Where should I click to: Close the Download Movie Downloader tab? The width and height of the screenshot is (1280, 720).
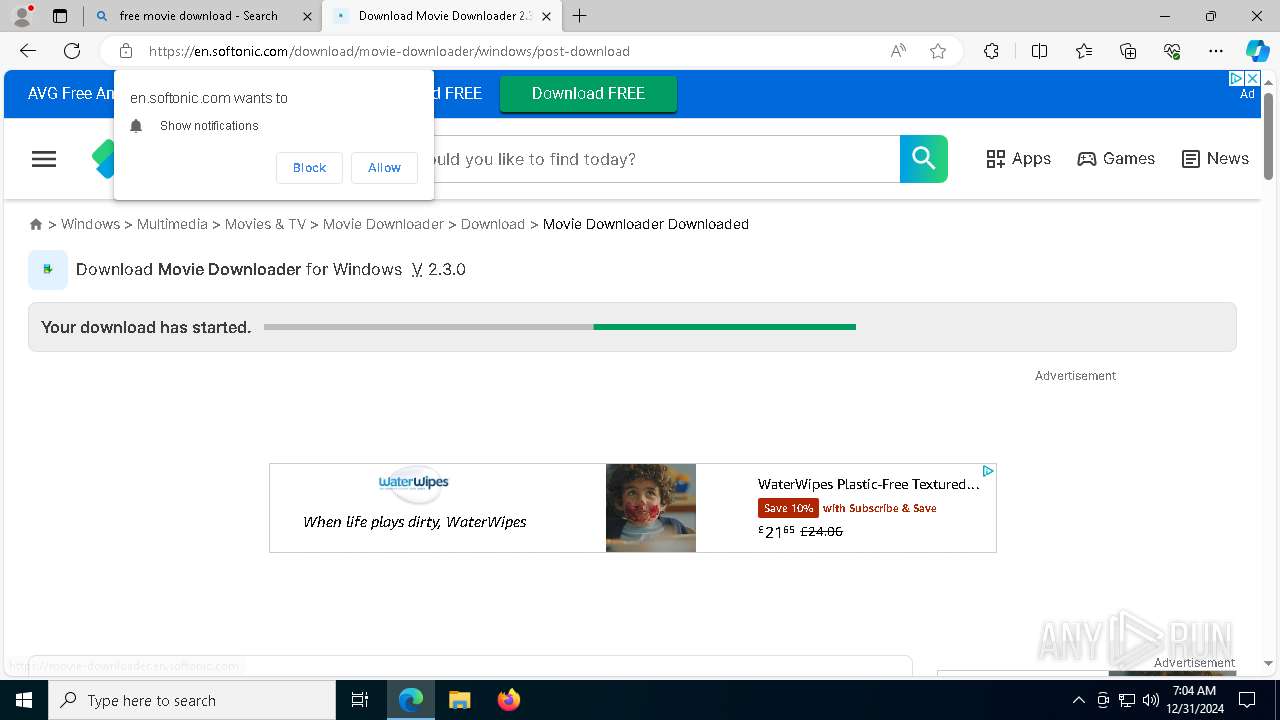coord(546,16)
